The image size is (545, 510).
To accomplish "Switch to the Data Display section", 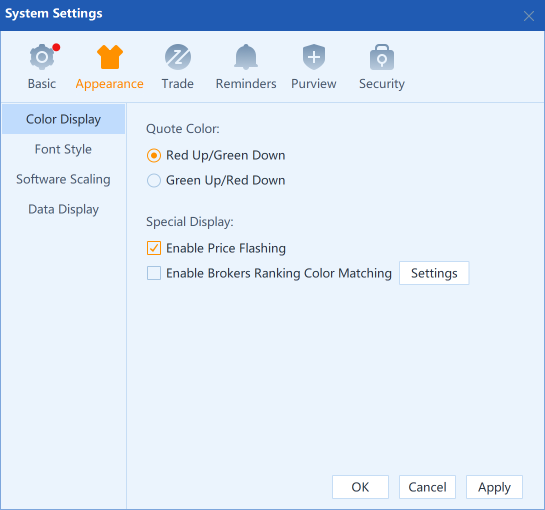I will (x=63, y=209).
